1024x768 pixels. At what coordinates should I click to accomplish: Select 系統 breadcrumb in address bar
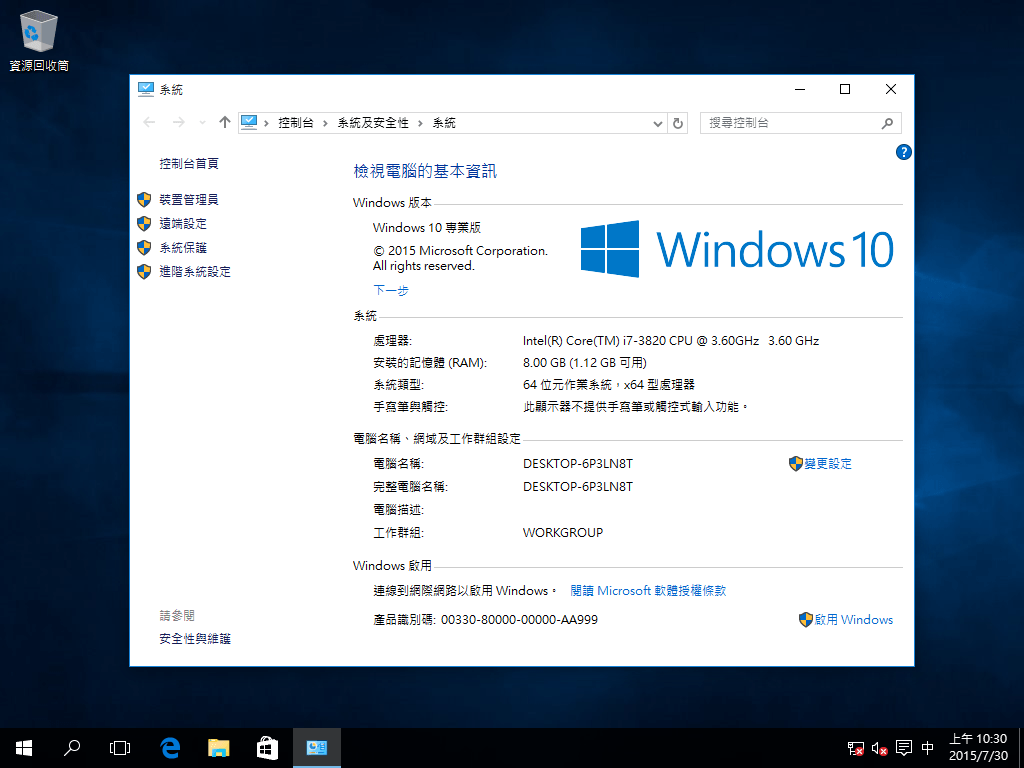[x=444, y=123]
